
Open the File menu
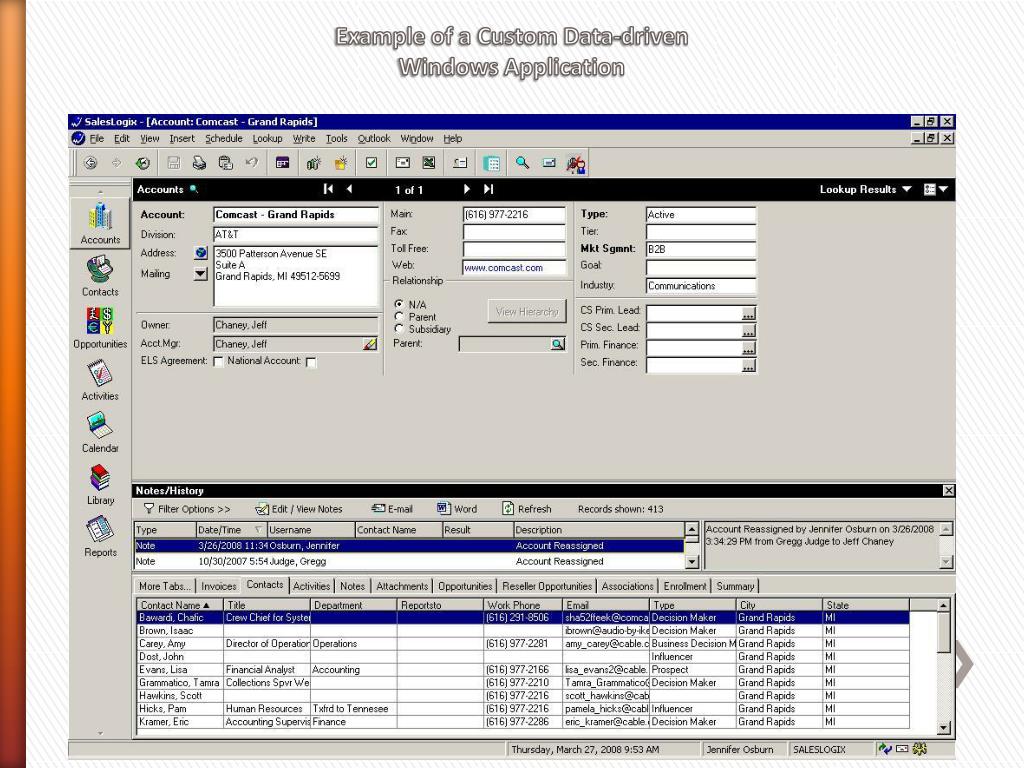pyautogui.click(x=97, y=138)
